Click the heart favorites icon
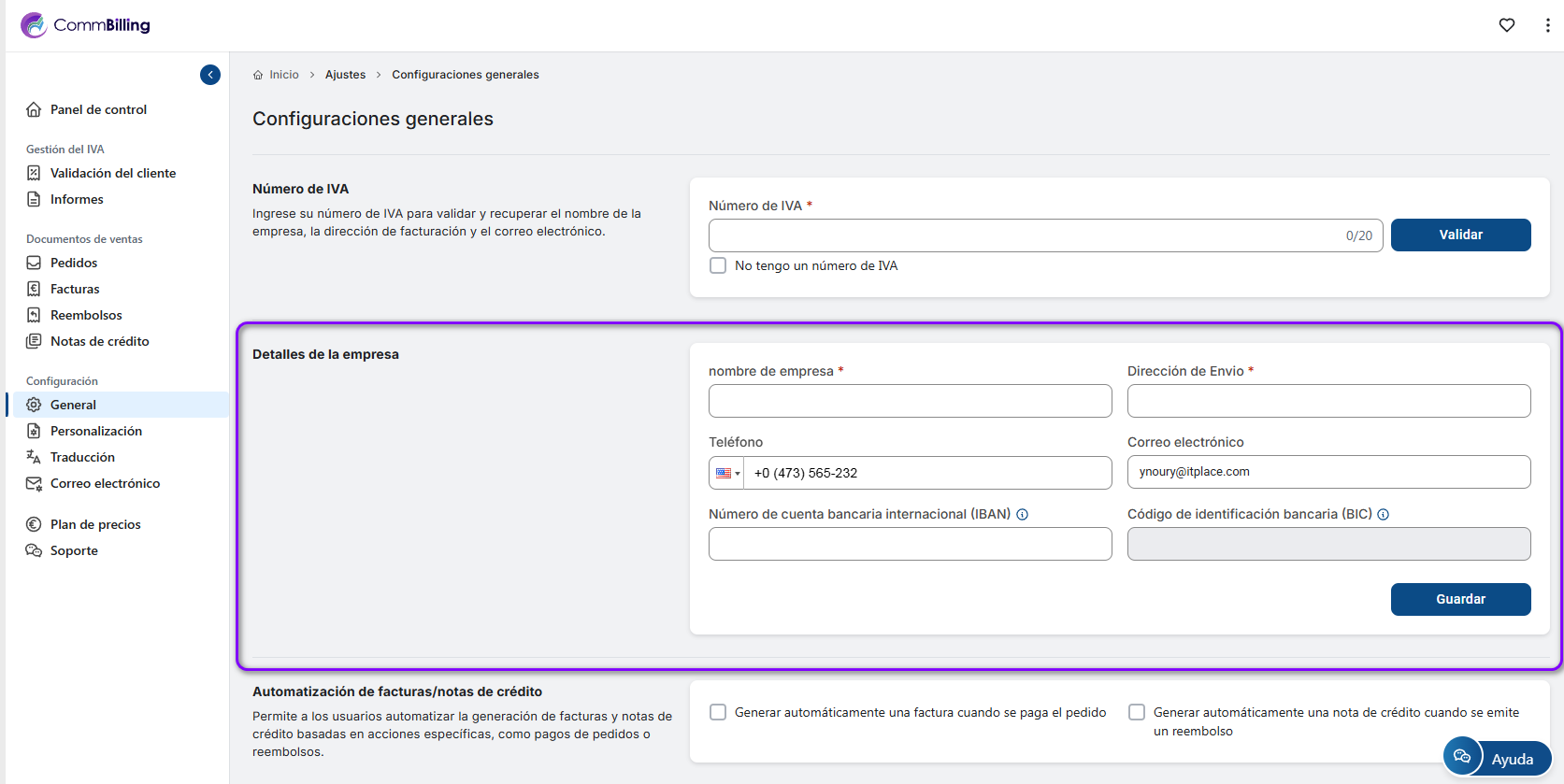The width and height of the screenshot is (1564, 784). click(1506, 25)
